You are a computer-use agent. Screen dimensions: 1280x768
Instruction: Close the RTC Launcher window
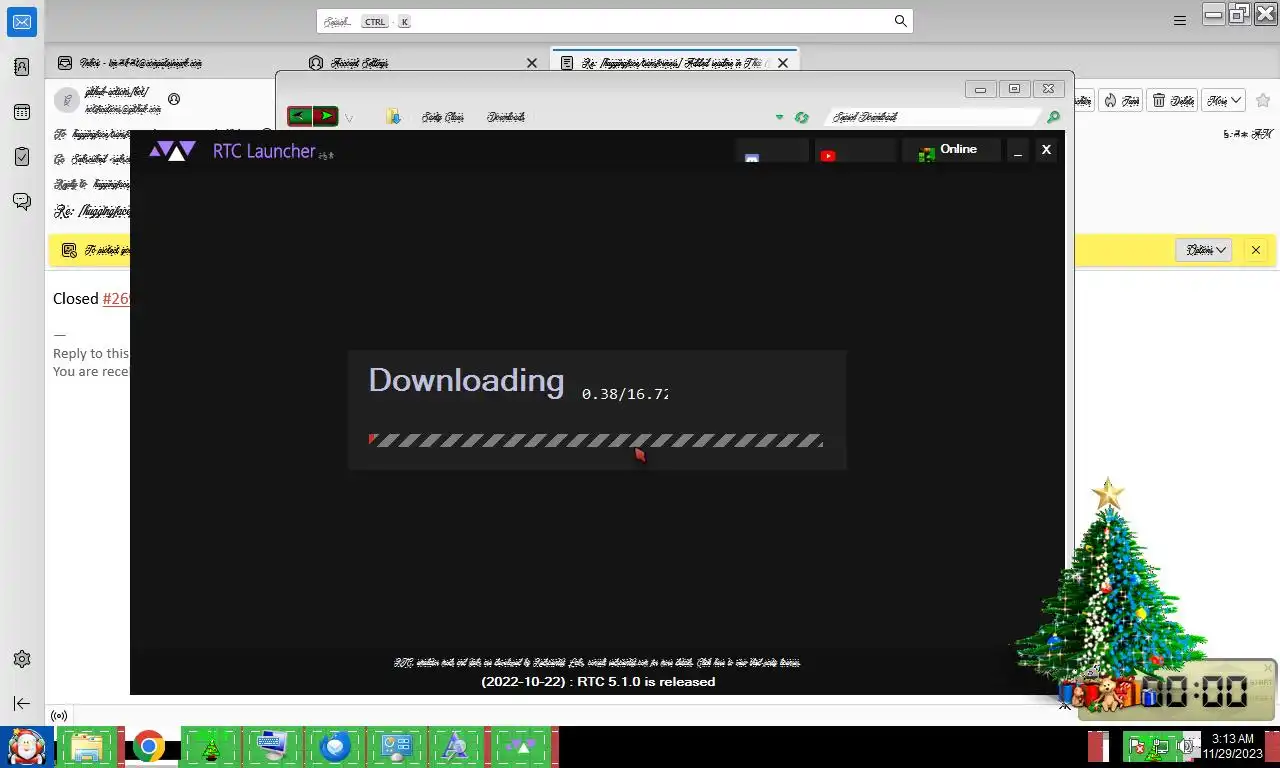point(1046,150)
